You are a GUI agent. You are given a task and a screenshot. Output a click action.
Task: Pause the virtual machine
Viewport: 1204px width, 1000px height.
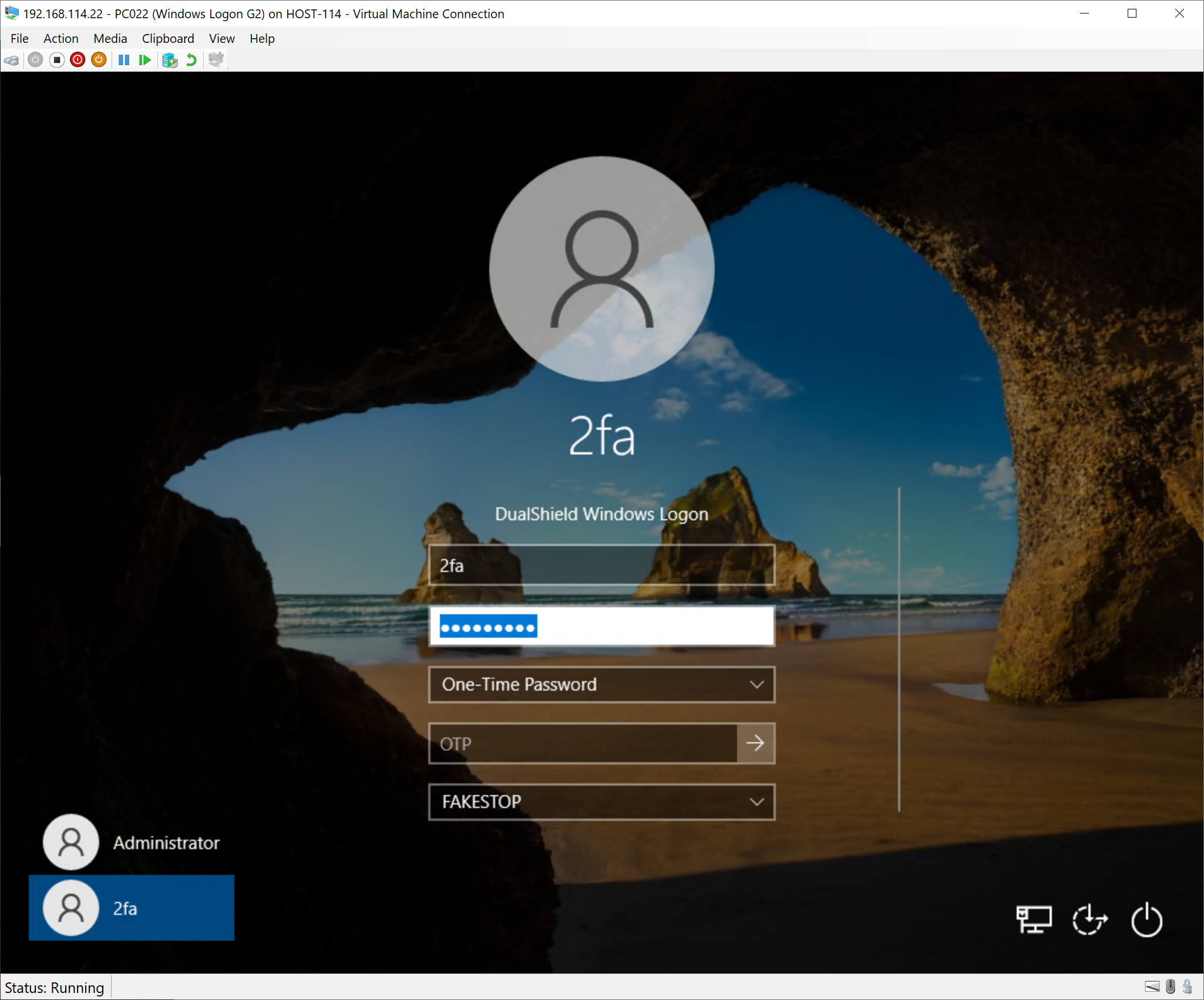[x=123, y=60]
